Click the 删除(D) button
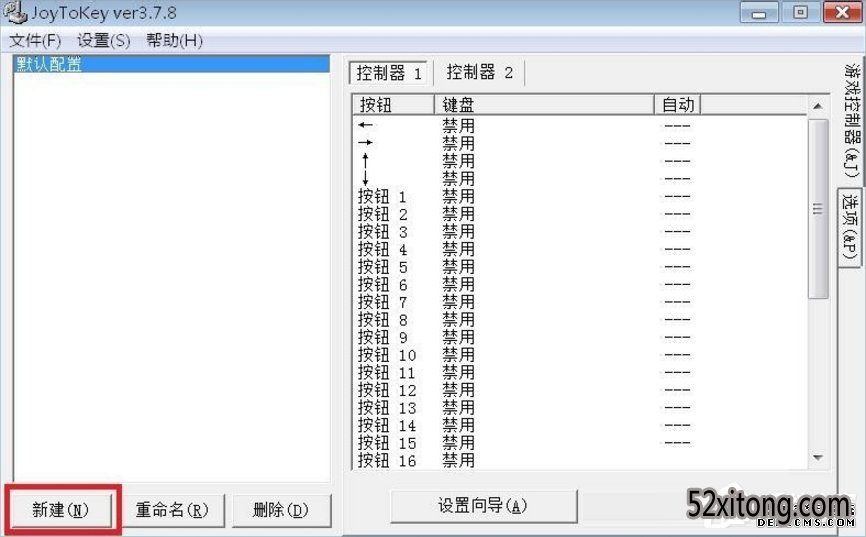 [x=281, y=509]
